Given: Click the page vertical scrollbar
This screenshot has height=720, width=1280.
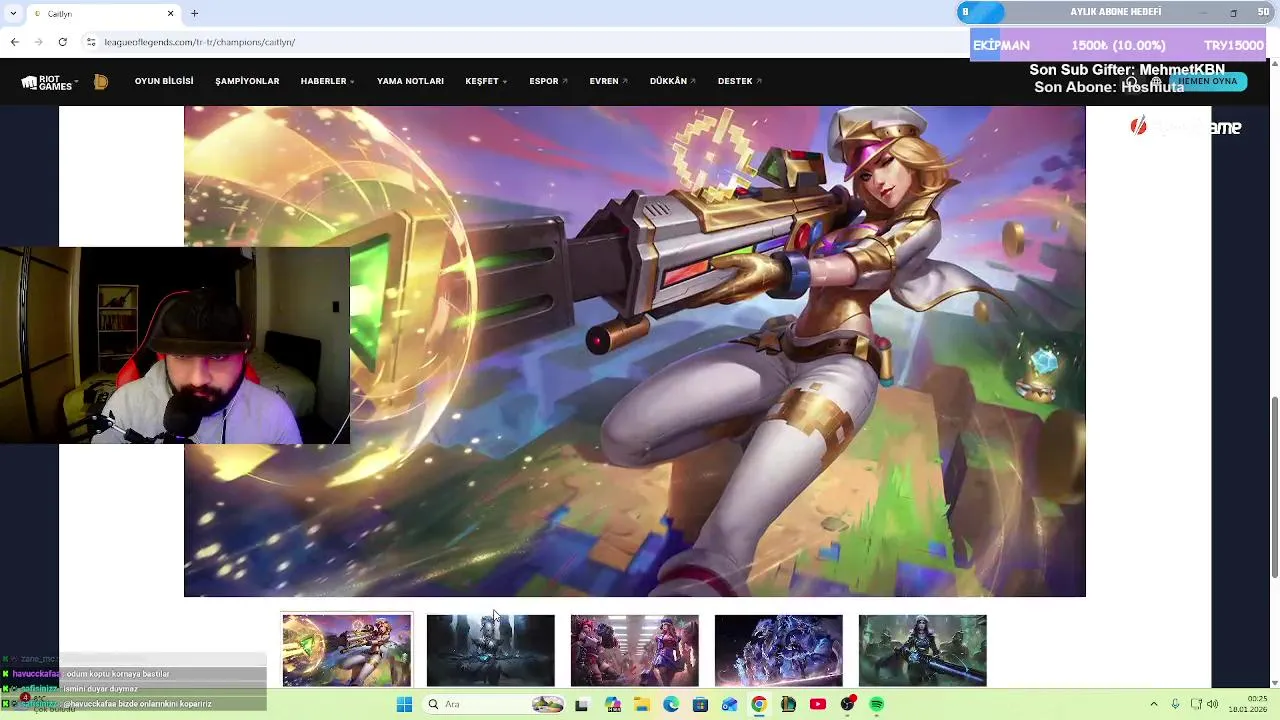Looking at the screenshot, I should [x=1274, y=487].
